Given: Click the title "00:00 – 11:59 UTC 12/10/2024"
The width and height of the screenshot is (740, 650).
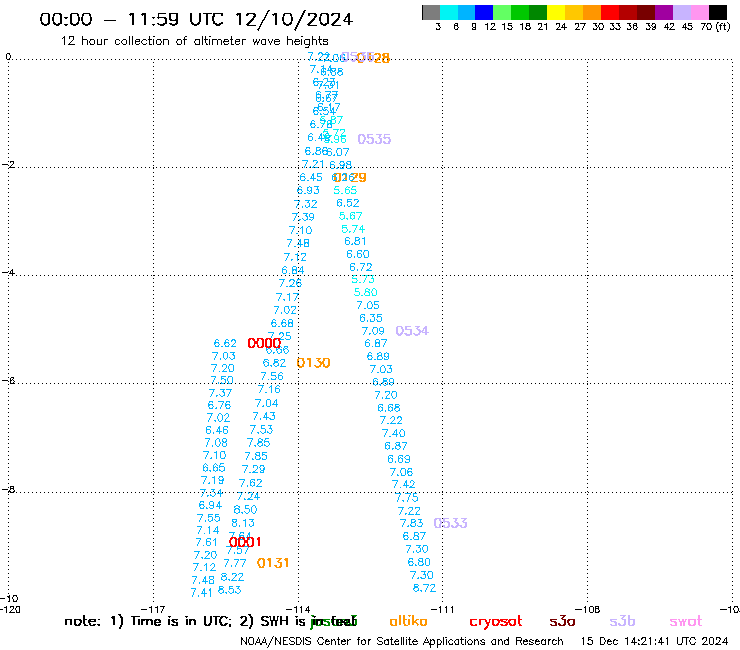Looking at the screenshot, I should (x=196, y=19).
